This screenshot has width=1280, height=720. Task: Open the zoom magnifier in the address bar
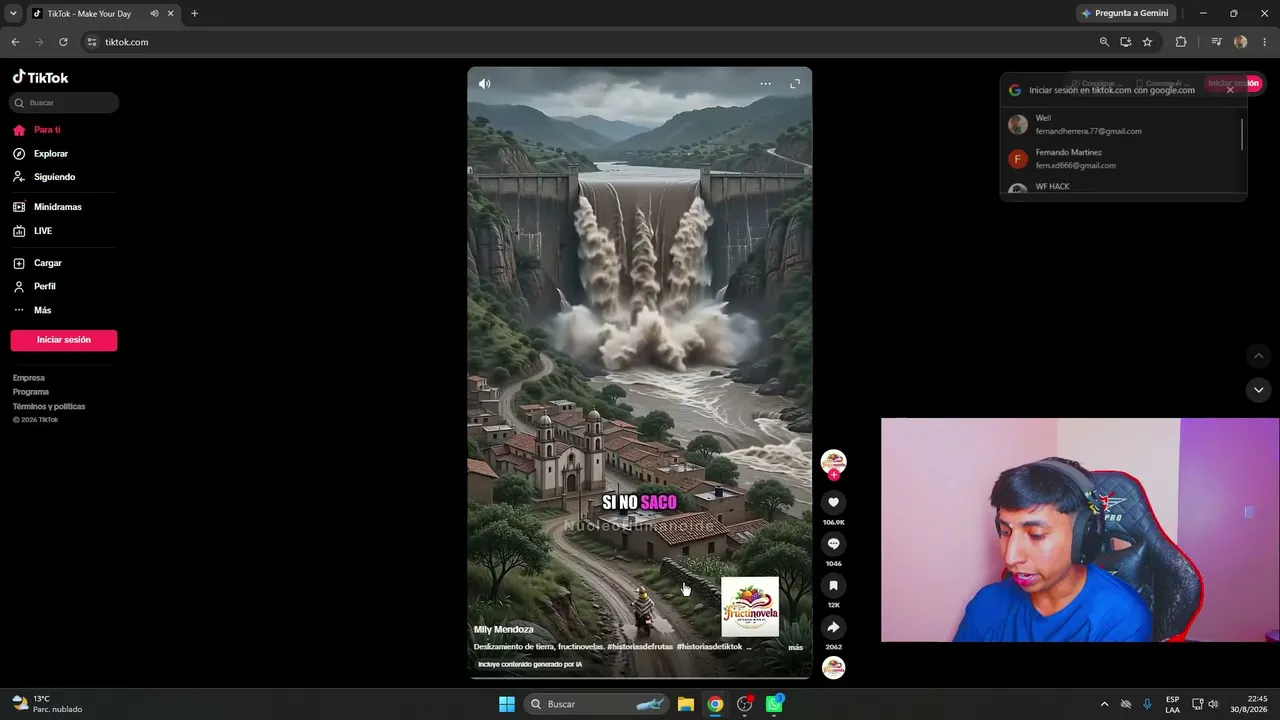click(x=1104, y=42)
